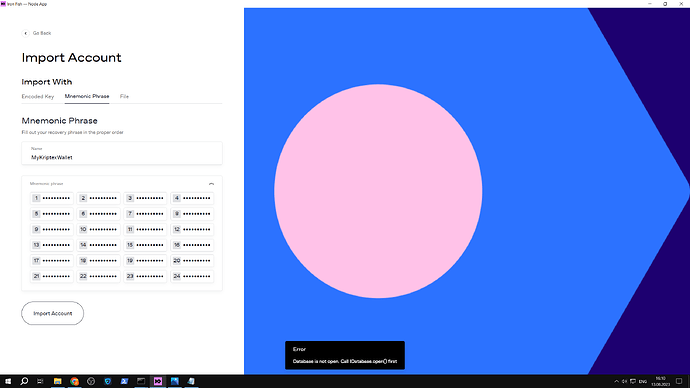Open File Explorer from the taskbar
Viewport: 690px width, 388px height.
pos(58,381)
